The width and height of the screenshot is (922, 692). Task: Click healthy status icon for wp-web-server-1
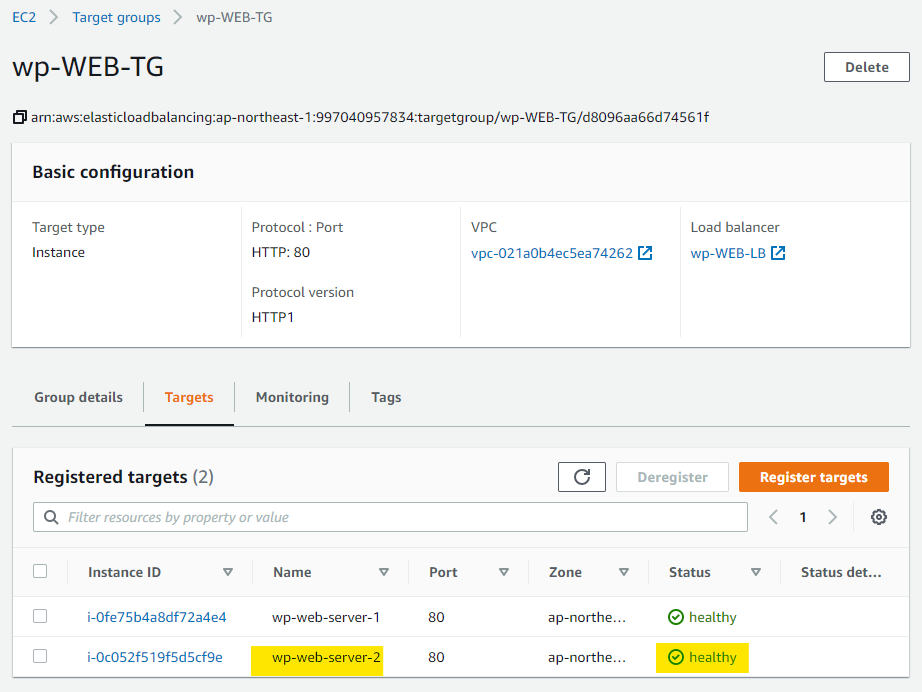[676, 617]
